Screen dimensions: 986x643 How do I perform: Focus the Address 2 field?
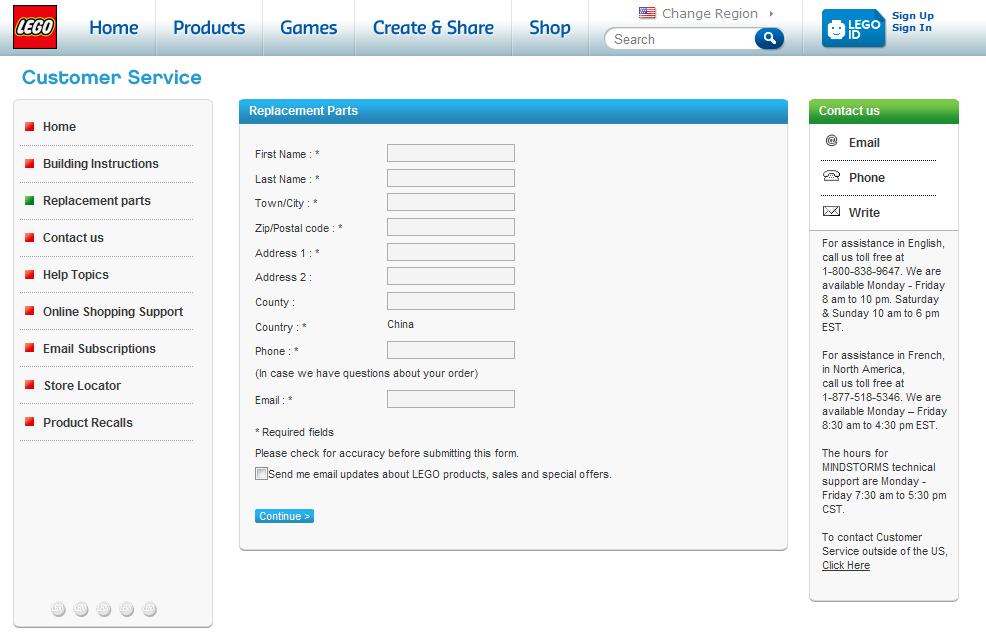[x=451, y=276]
